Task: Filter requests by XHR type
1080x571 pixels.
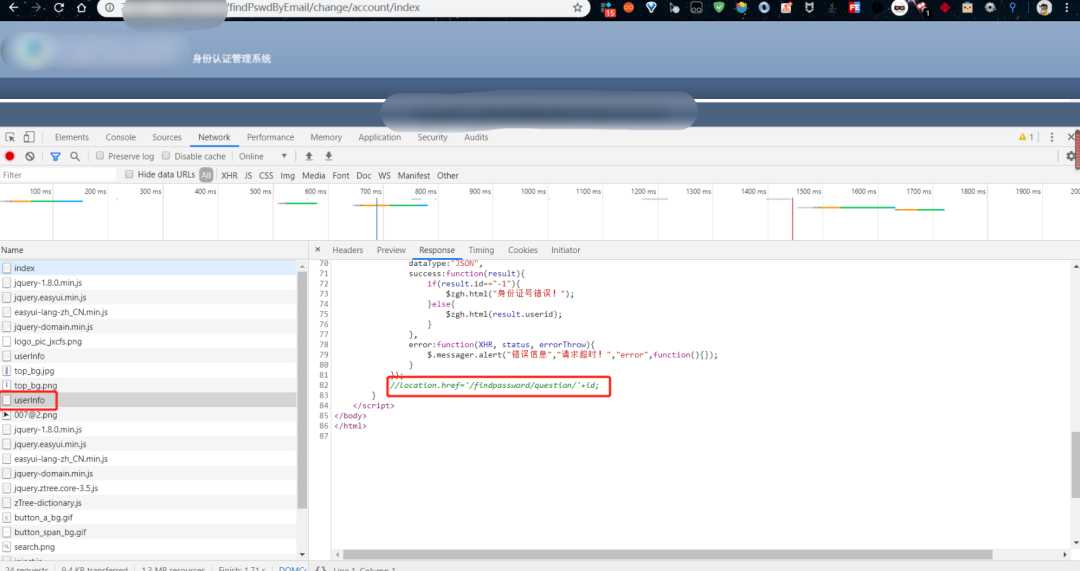Action: point(229,176)
